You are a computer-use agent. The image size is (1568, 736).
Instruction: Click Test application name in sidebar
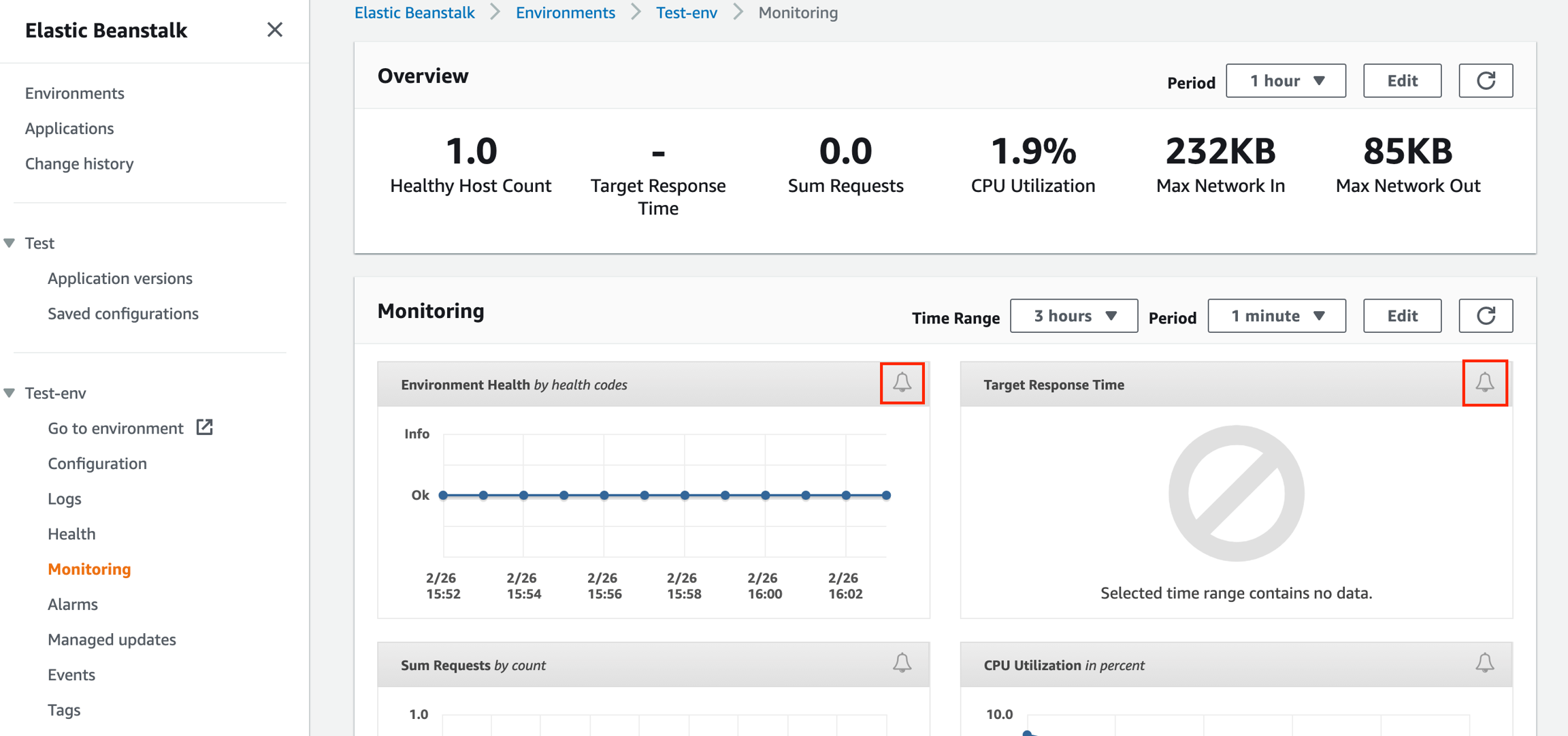(x=39, y=243)
